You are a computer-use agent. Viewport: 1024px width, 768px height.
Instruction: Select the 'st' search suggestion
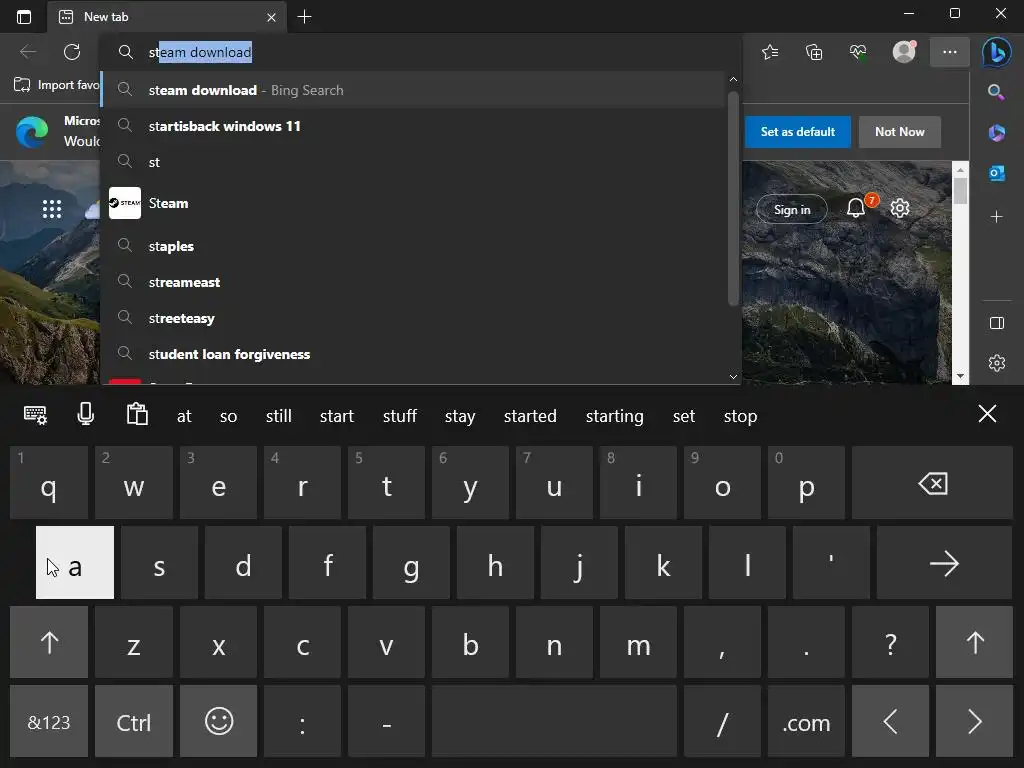pos(414,162)
